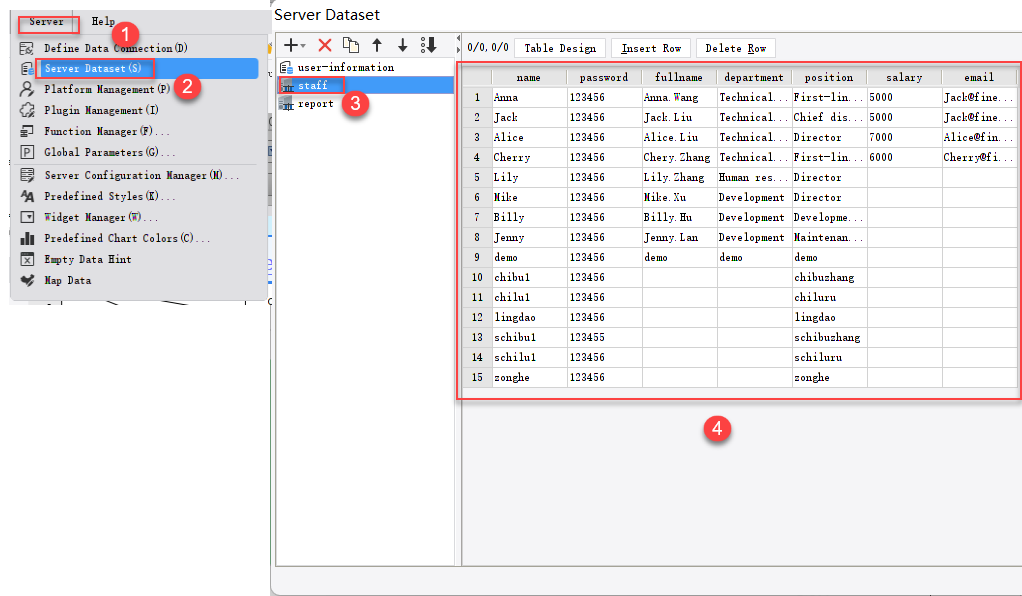Click Anna's salary cell showing 5000
1022x596 pixels.
tap(902, 97)
